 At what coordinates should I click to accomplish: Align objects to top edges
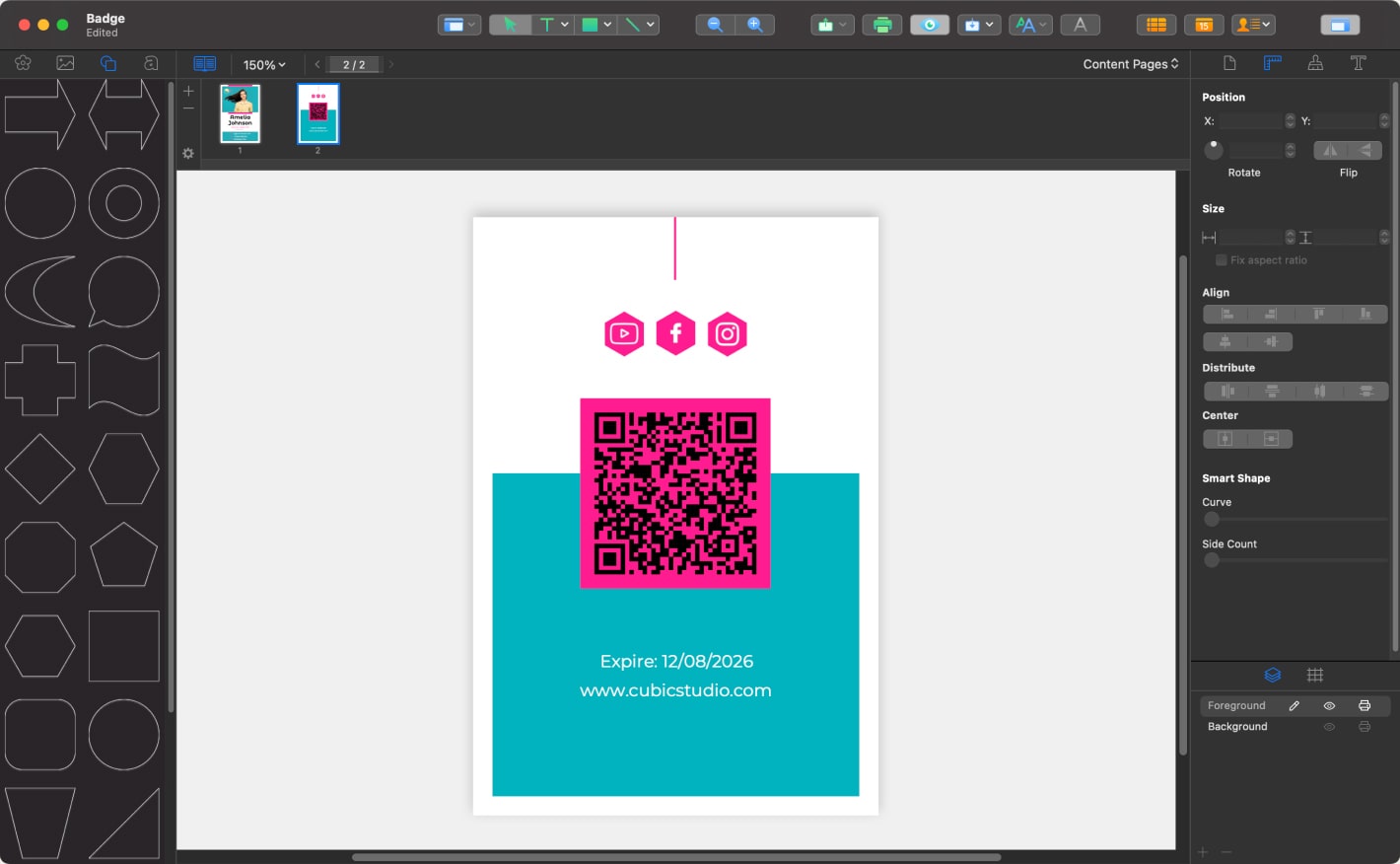coord(1319,314)
